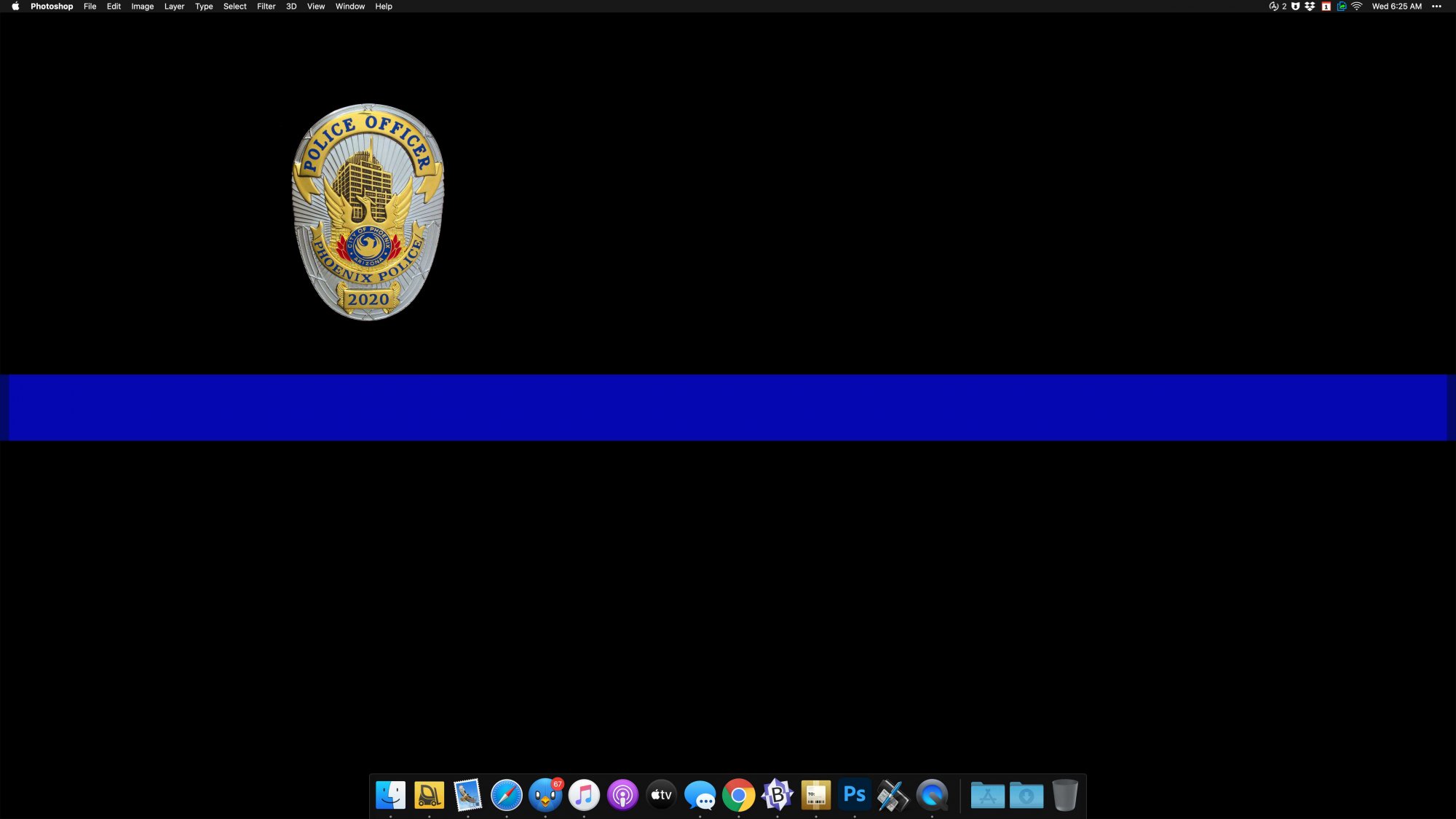Image resolution: width=1456 pixels, height=819 pixels.
Task: Launch Safari from the Dock
Action: coord(507,795)
